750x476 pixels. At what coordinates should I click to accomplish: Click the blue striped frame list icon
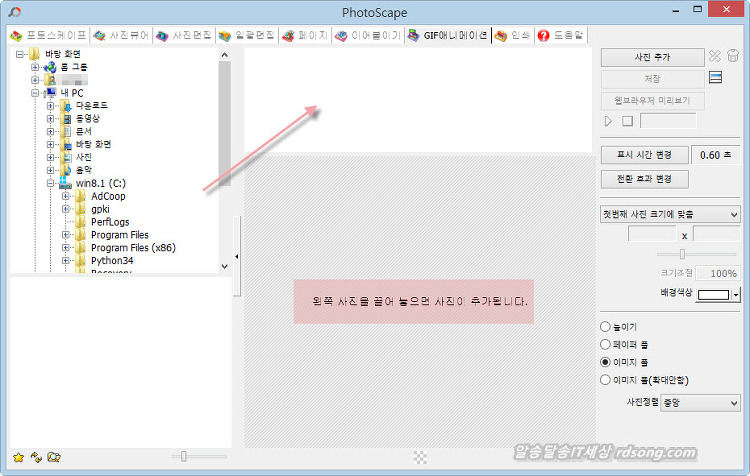tap(715, 78)
